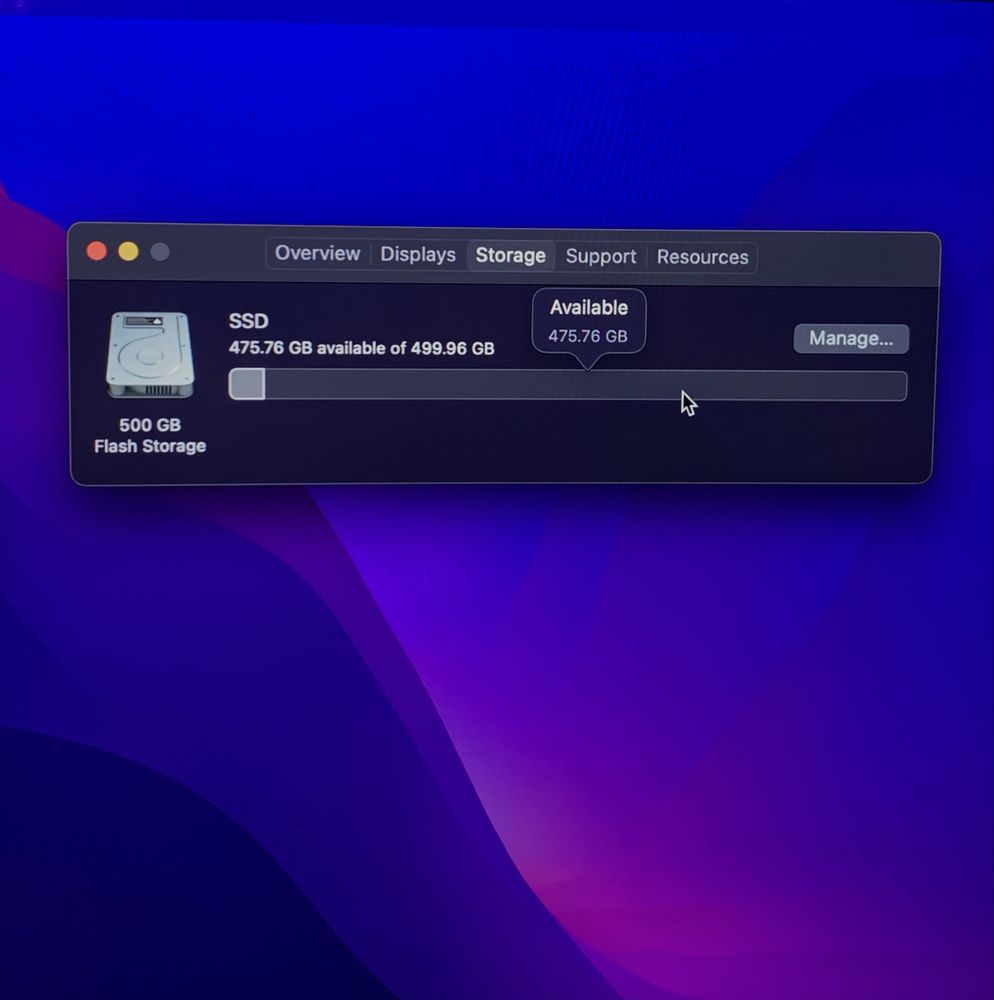The width and height of the screenshot is (994, 1000).
Task: Click the Manage... button
Action: (x=851, y=339)
